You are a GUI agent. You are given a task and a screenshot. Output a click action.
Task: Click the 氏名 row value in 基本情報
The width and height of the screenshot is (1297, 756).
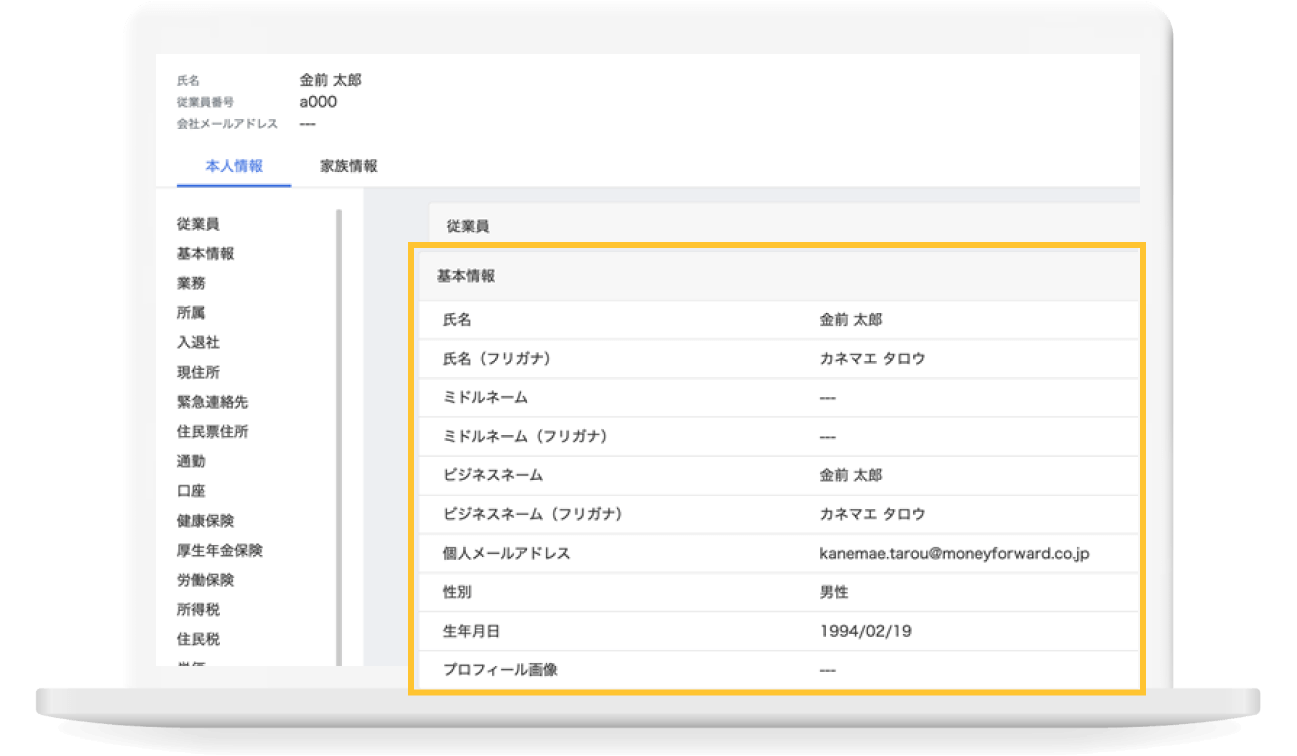point(850,320)
